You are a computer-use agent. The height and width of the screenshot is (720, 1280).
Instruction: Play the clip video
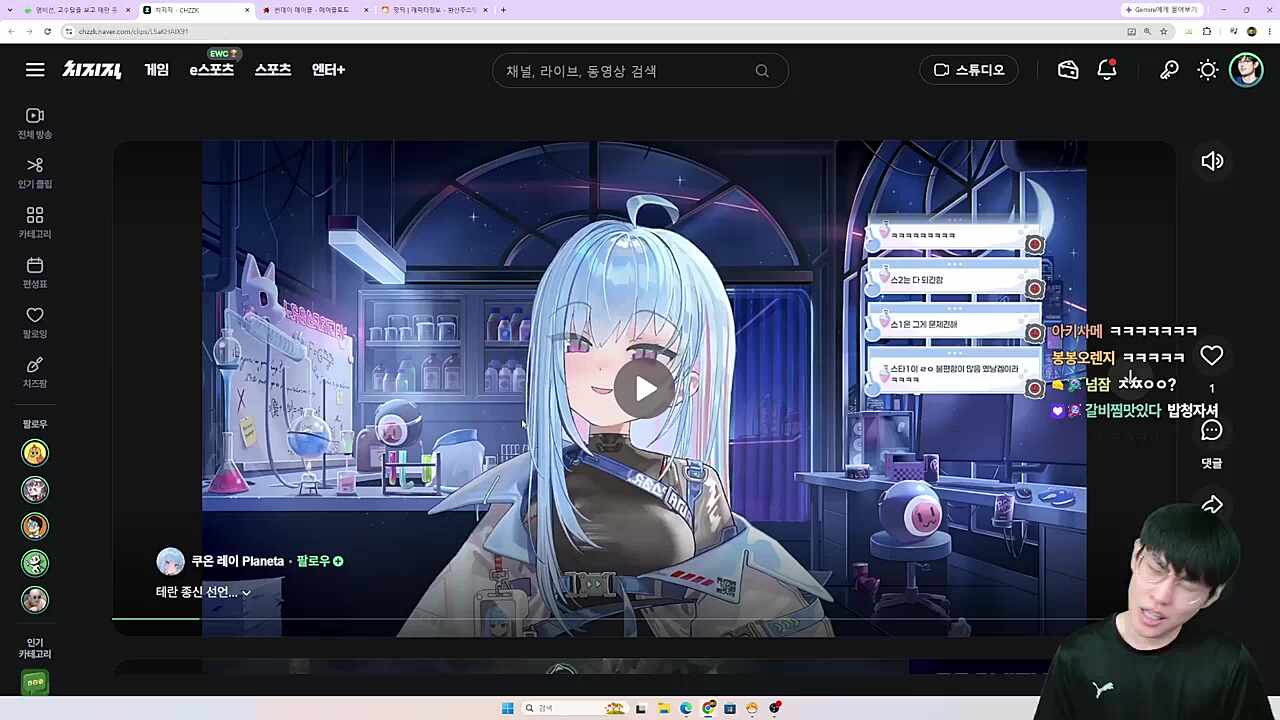644,389
